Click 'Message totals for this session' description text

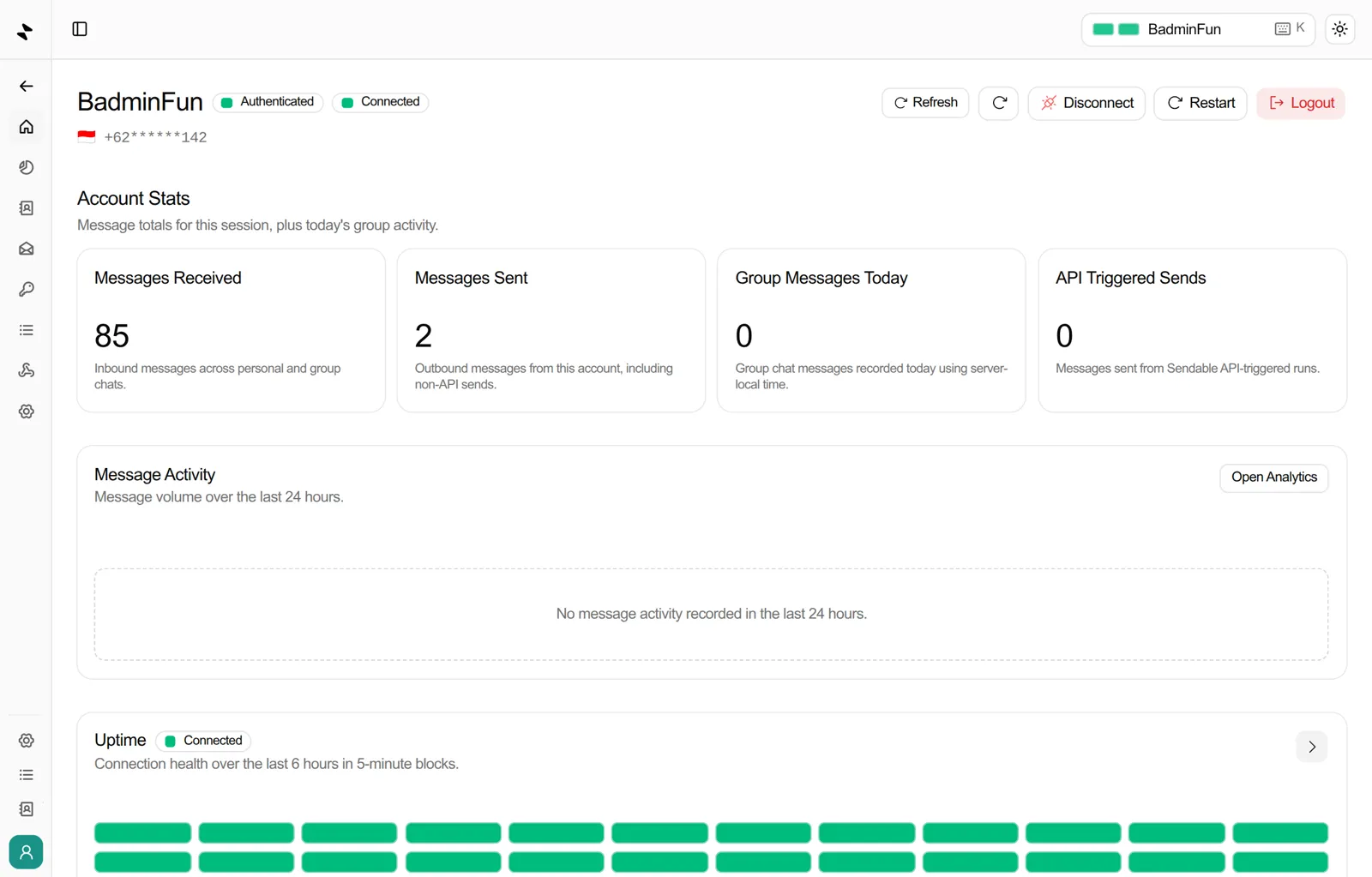(x=257, y=225)
